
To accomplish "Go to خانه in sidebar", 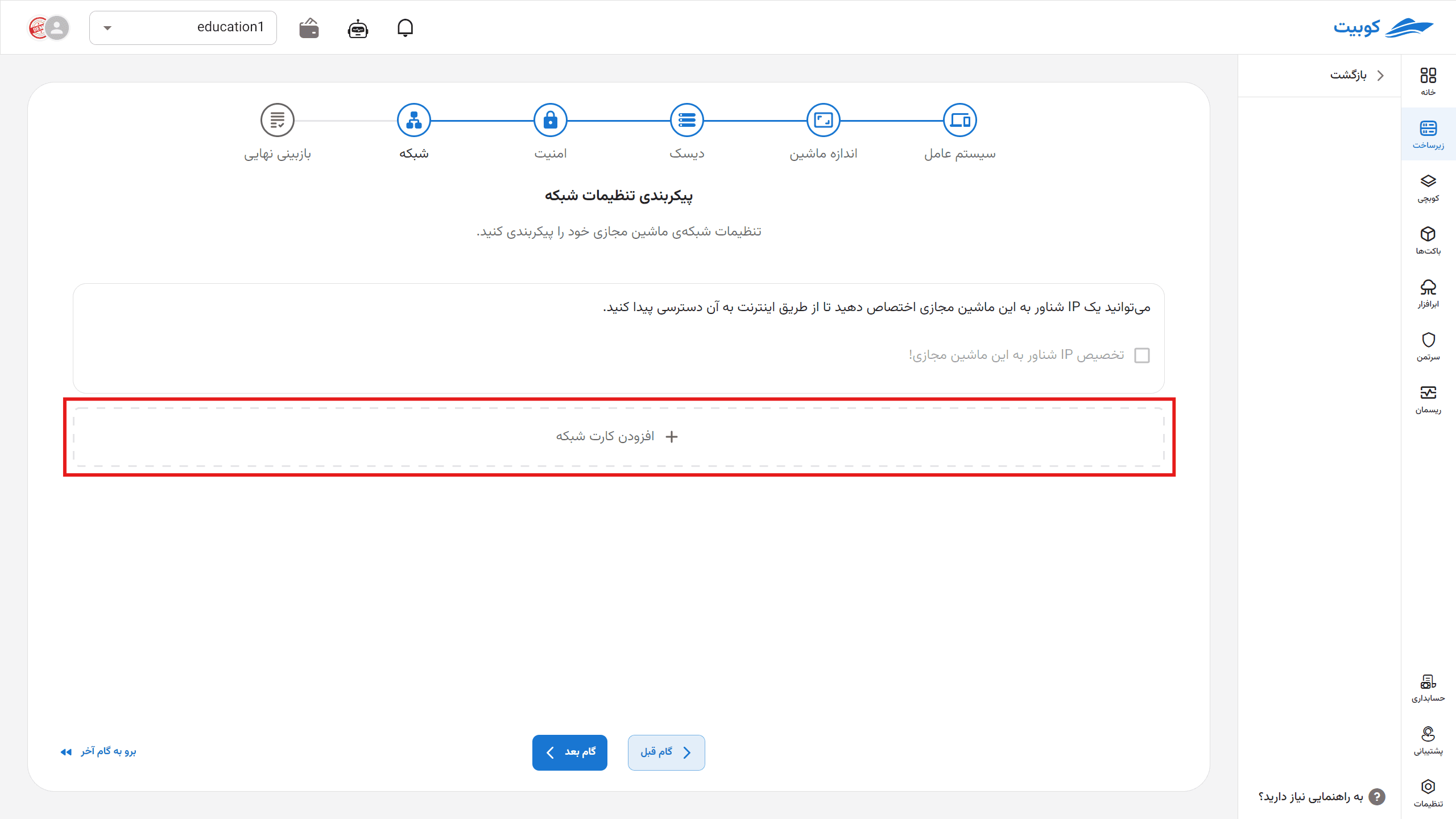I will pos(1428,81).
